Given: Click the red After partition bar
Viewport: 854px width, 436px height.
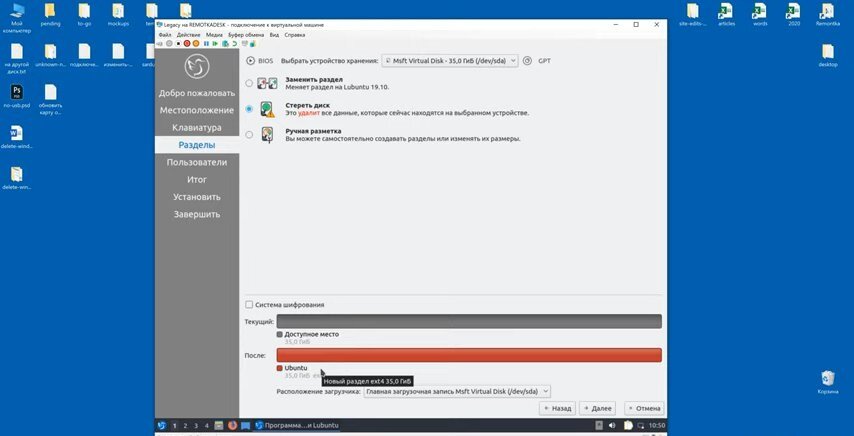Looking at the screenshot, I should (469, 355).
